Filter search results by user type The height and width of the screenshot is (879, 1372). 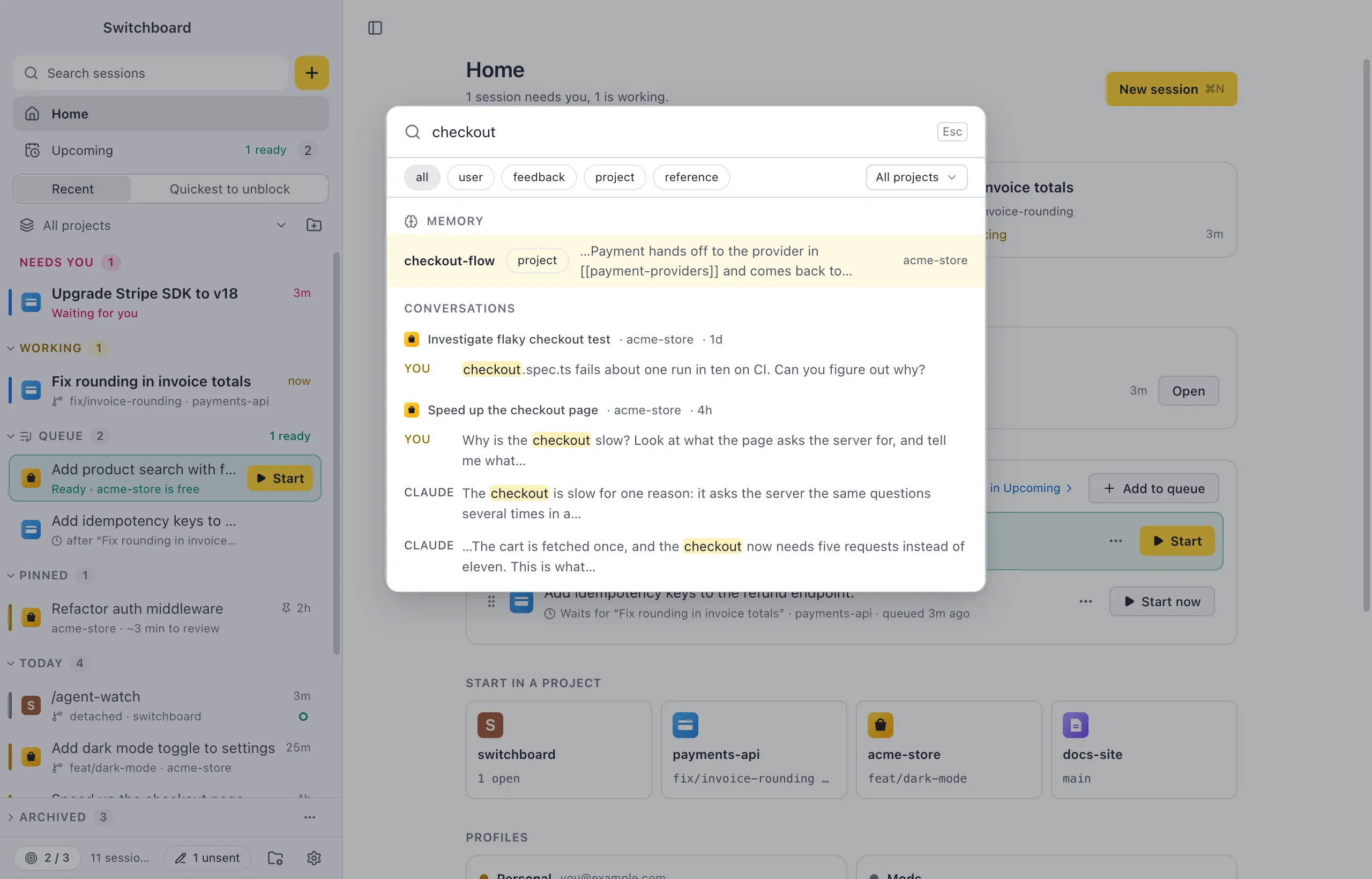471,177
